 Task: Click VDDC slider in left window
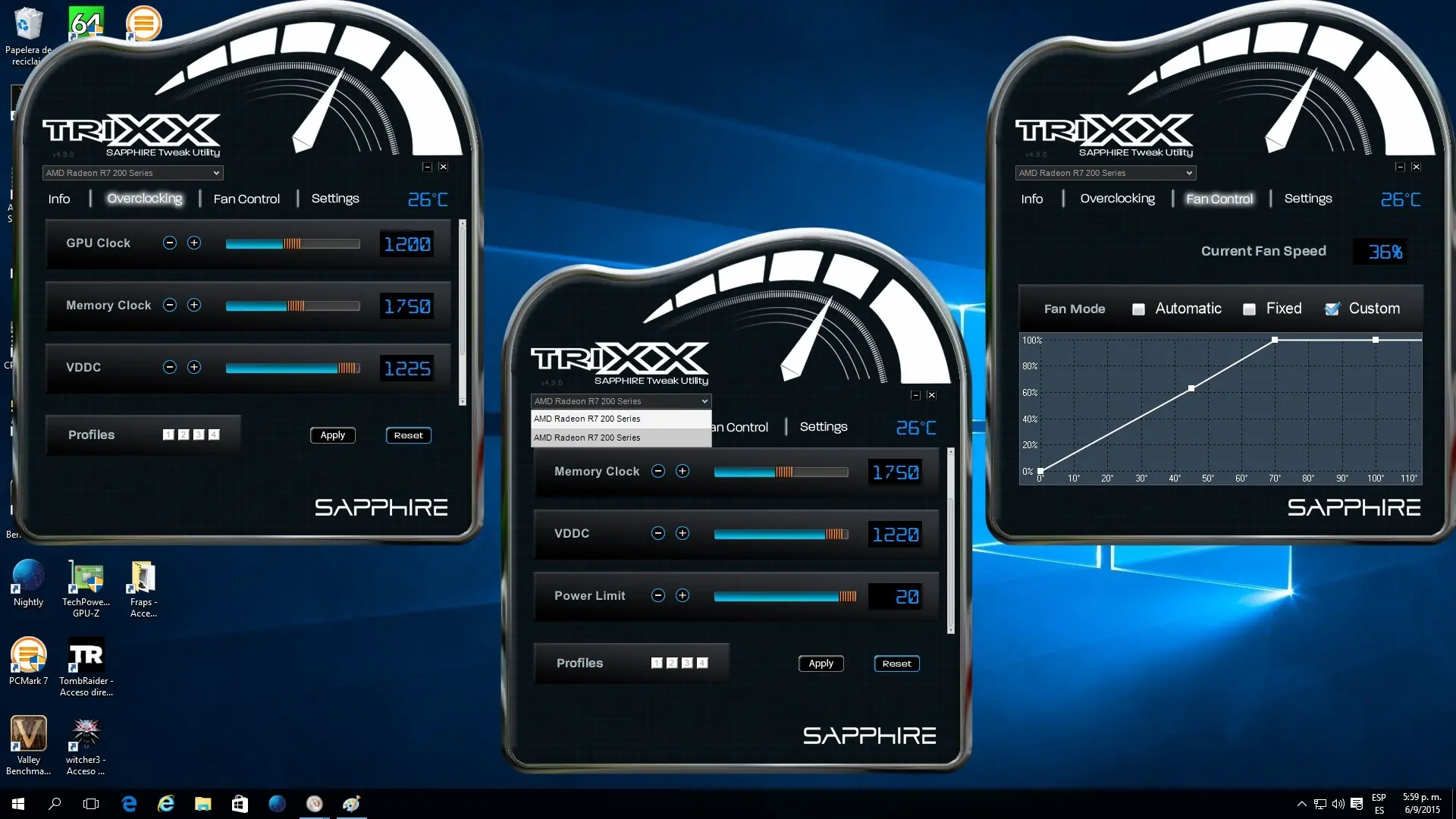click(293, 368)
